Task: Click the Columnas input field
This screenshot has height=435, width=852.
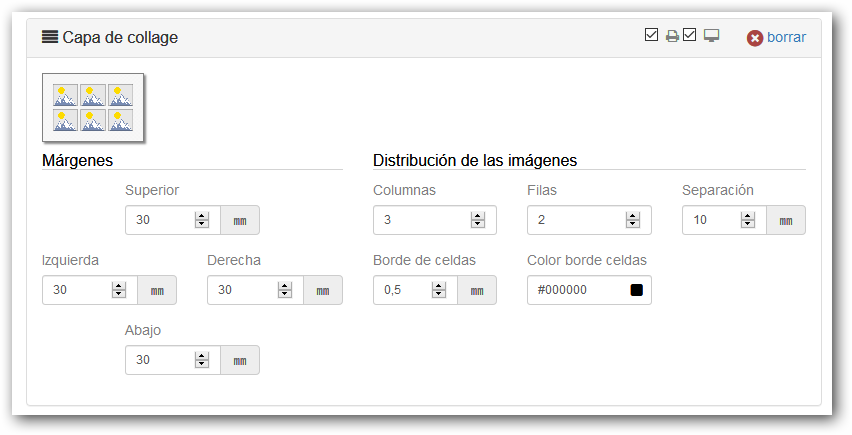Action: tap(435, 220)
